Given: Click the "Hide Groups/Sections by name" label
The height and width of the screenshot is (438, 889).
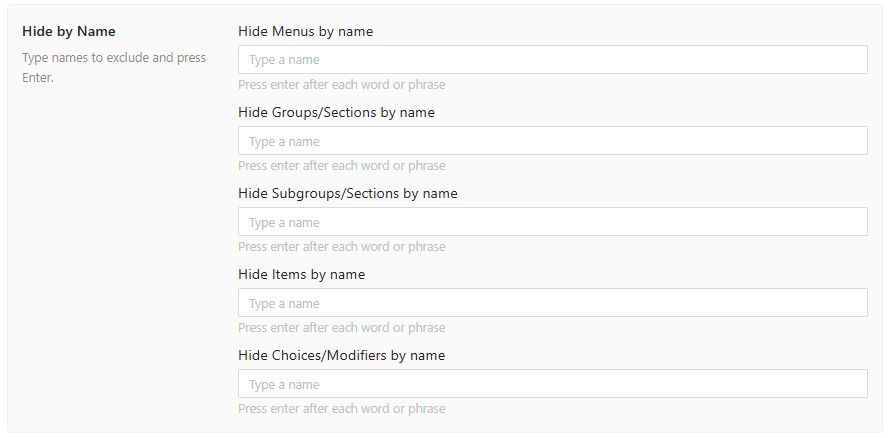Looking at the screenshot, I should point(336,112).
